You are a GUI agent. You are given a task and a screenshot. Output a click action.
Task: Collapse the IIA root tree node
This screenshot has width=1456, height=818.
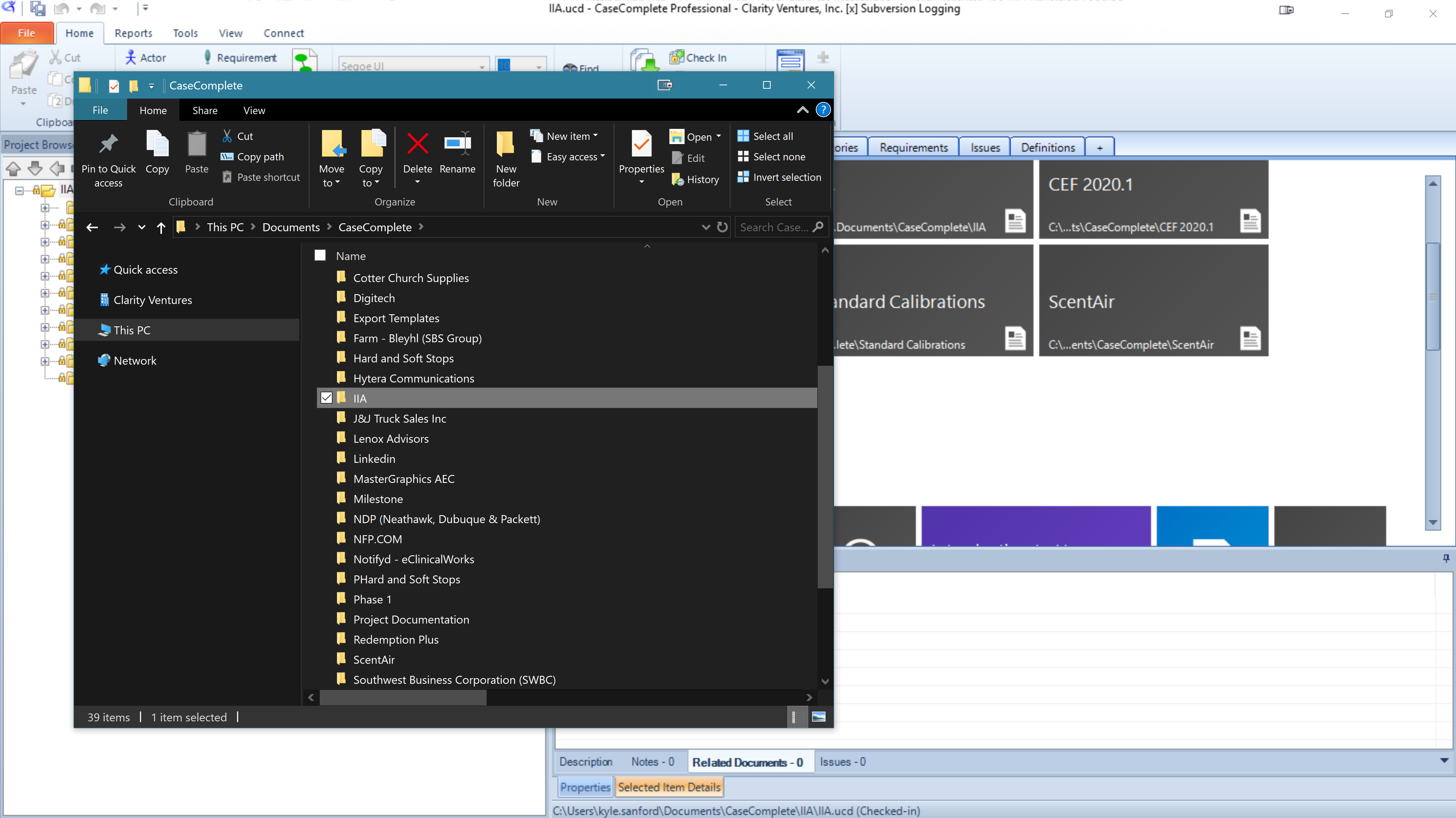[x=19, y=190]
